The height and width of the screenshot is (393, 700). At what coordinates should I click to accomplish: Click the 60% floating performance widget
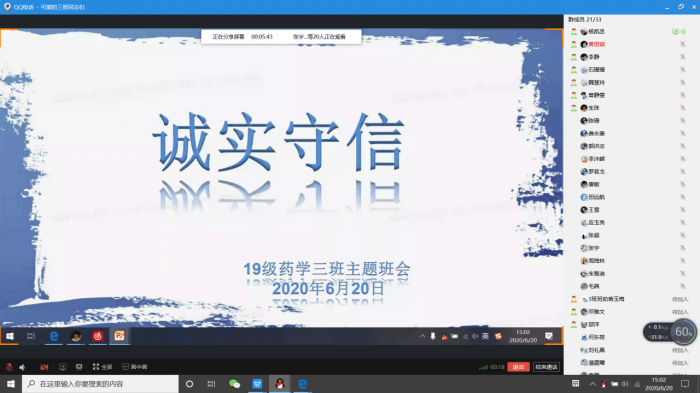click(683, 332)
